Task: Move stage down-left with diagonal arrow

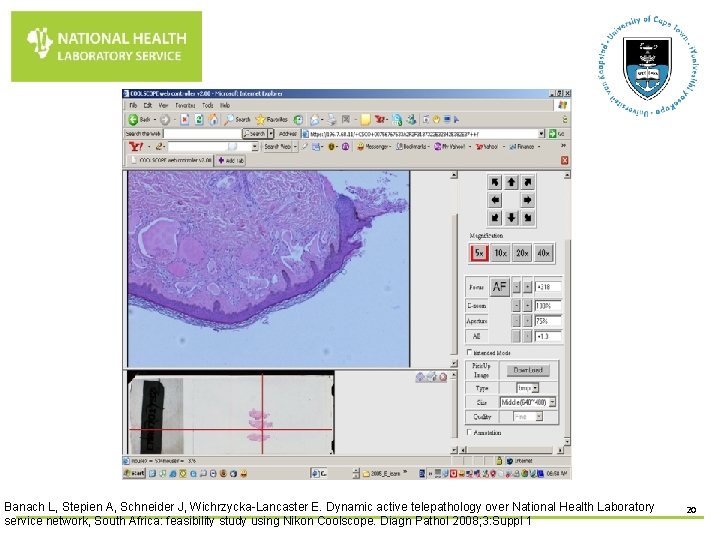Action: pos(495,218)
